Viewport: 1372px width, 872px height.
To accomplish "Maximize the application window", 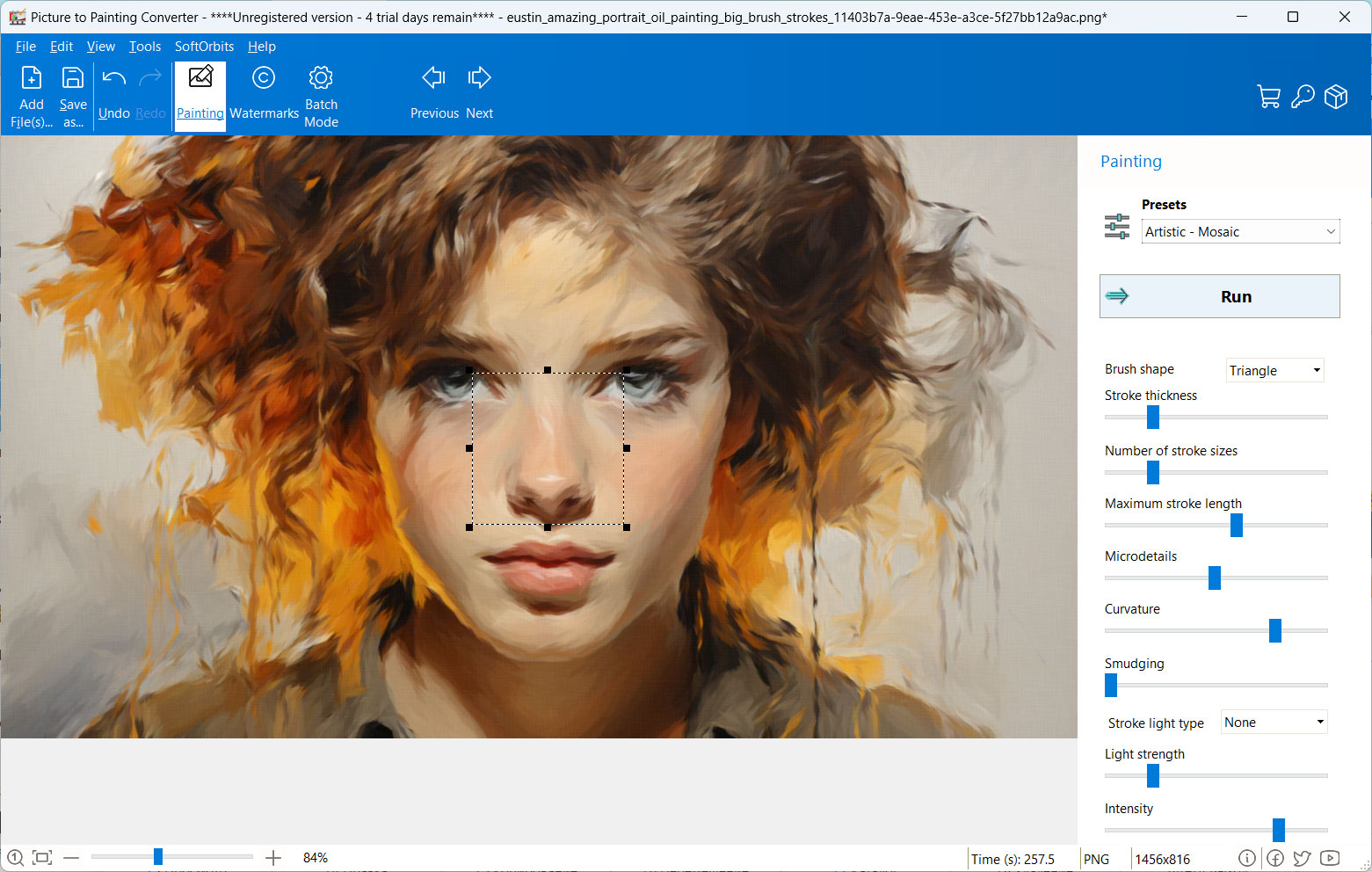I will pos(1293,17).
